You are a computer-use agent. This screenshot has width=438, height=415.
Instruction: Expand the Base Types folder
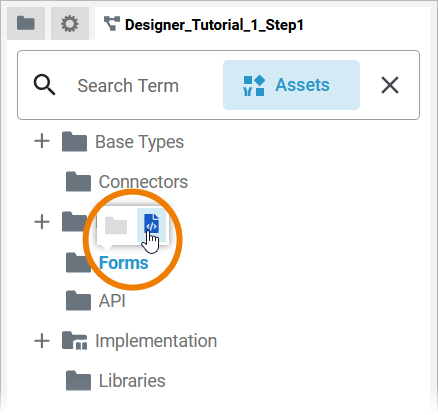42,141
